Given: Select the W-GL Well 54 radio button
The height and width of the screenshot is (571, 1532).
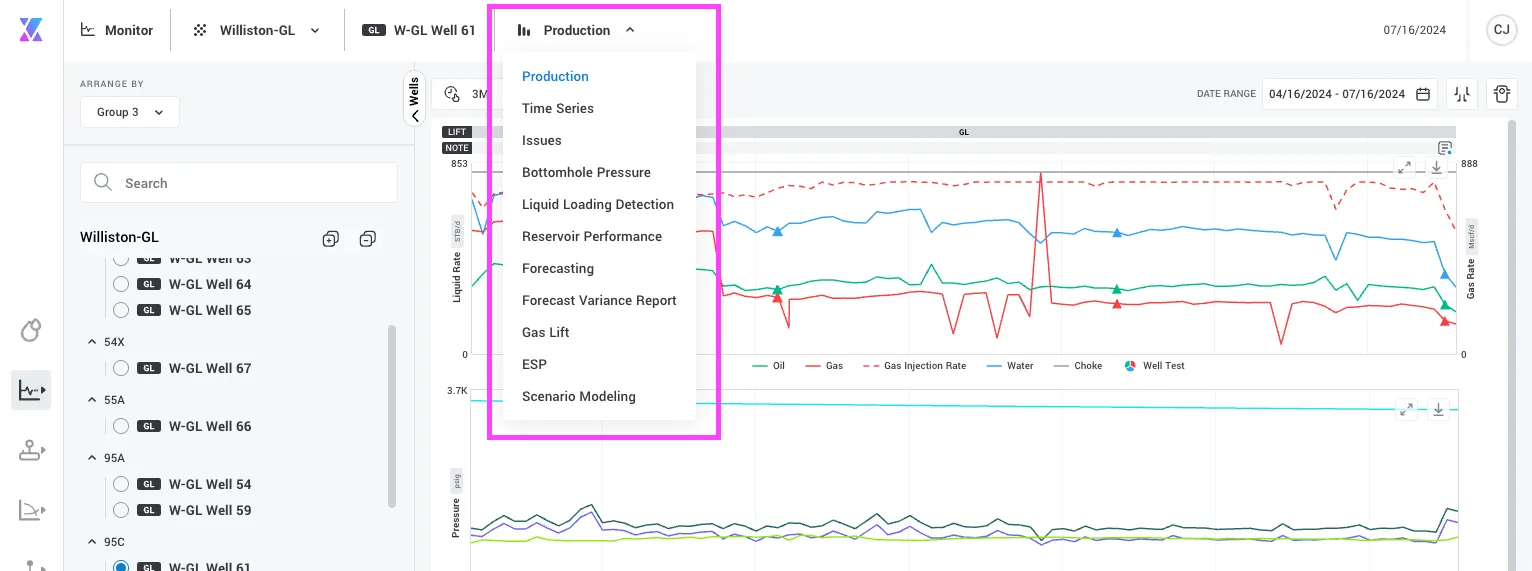Looking at the screenshot, I should (x=121, y=484).
